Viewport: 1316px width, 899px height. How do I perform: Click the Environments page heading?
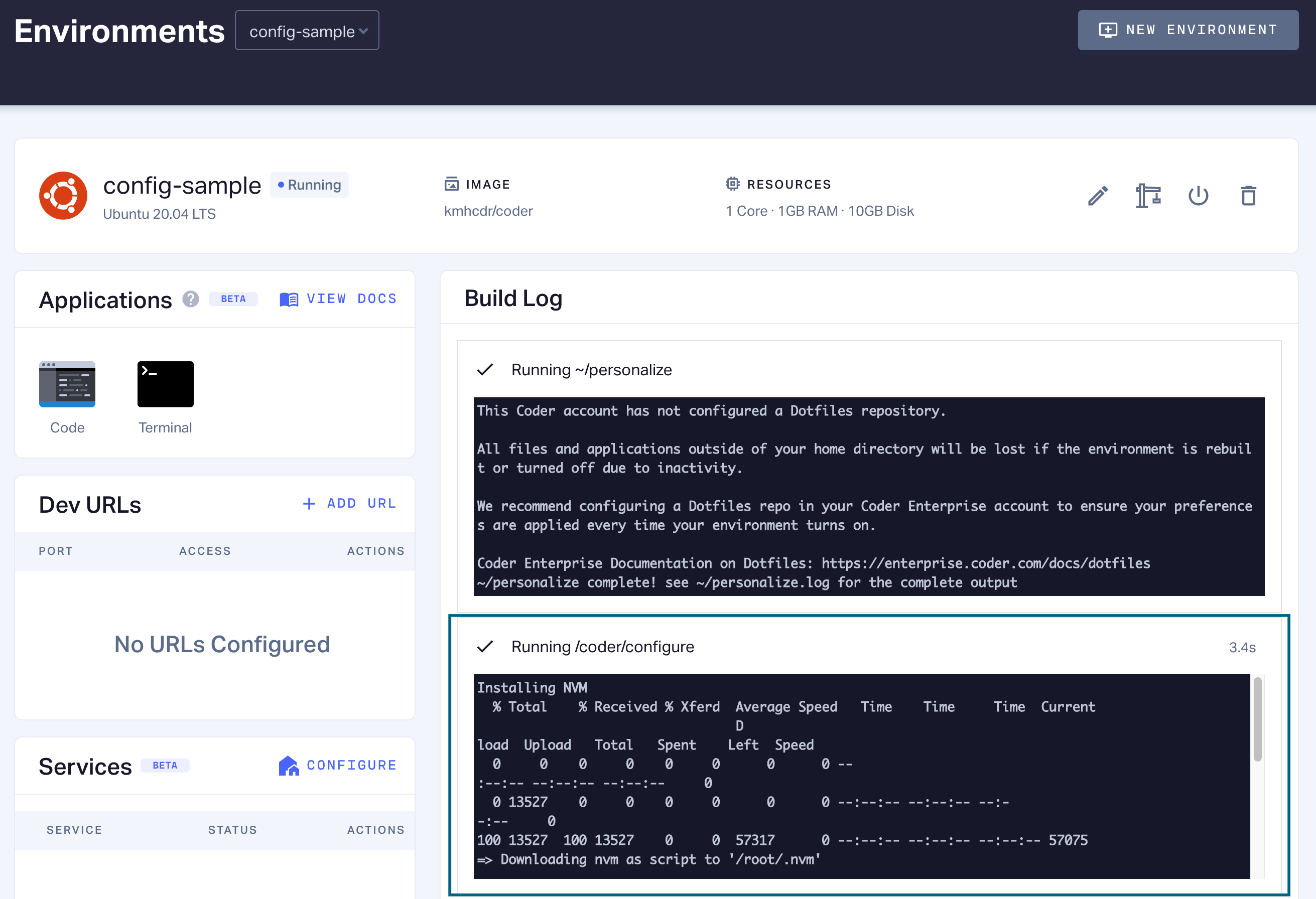click(x=119, y=31)
